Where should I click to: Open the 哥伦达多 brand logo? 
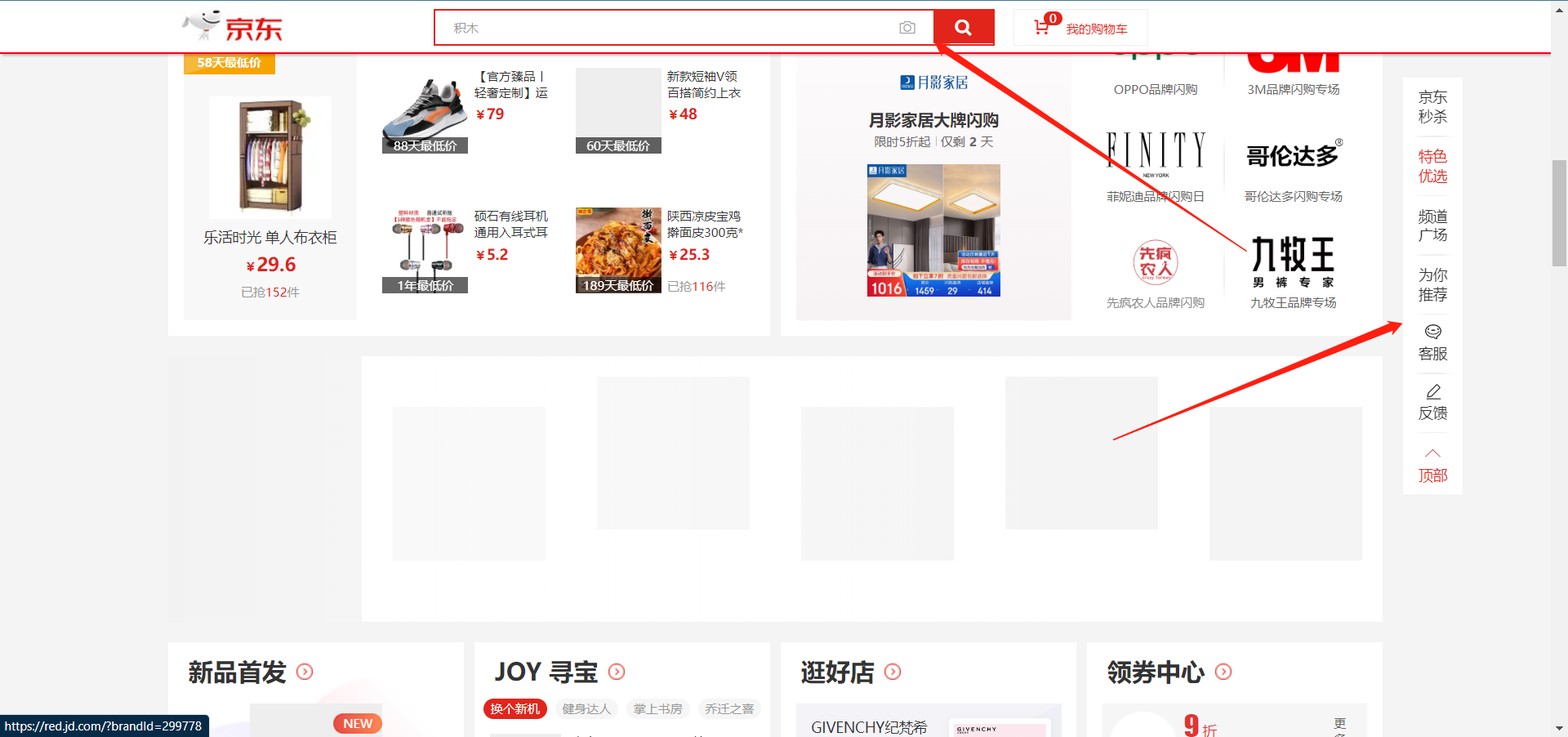[x=1294, y=154]
